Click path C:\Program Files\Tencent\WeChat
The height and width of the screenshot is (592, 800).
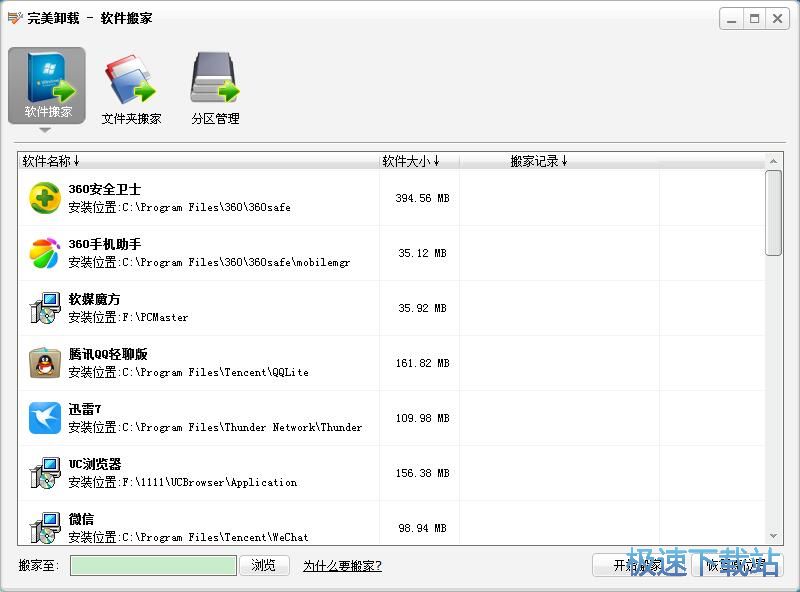(x=215, y=537)
